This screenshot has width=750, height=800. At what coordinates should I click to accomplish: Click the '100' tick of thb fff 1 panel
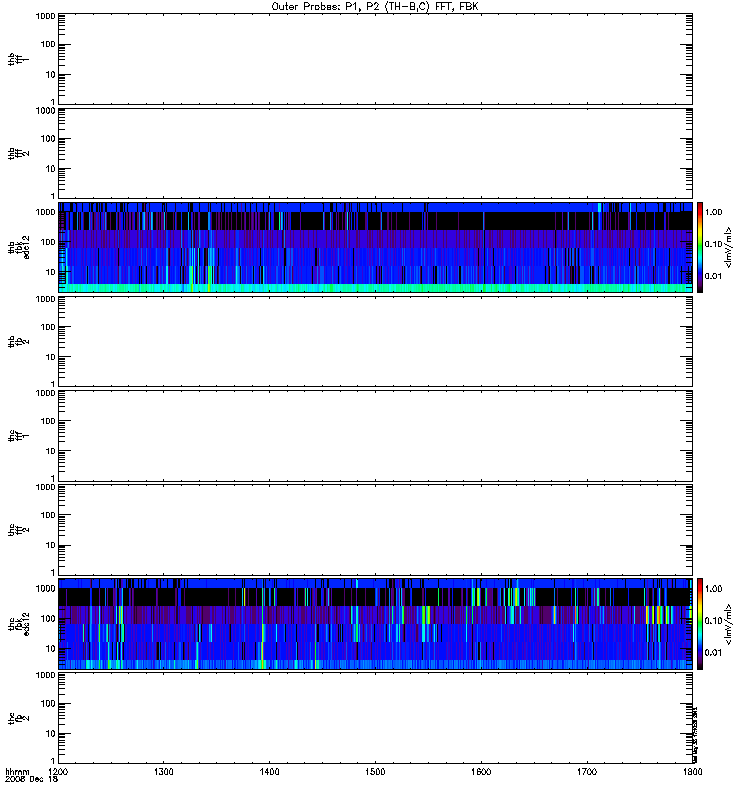click(48, 44)
